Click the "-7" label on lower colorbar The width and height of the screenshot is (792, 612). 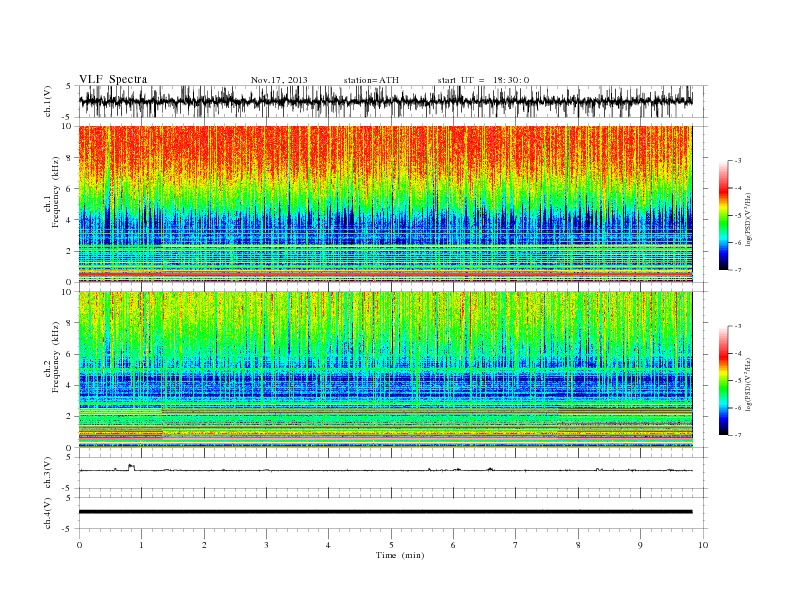pyautogui.click(x=738, y=435)
